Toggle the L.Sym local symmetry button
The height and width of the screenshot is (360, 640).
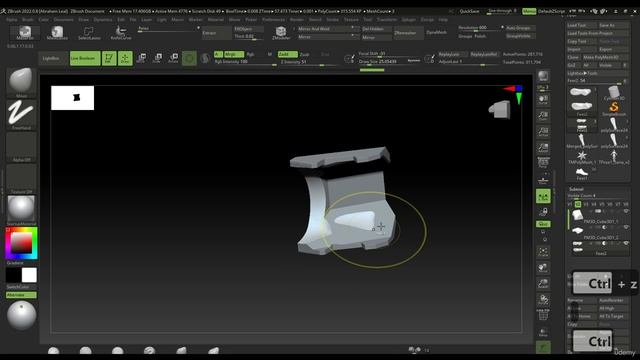(x=543, y=196)
